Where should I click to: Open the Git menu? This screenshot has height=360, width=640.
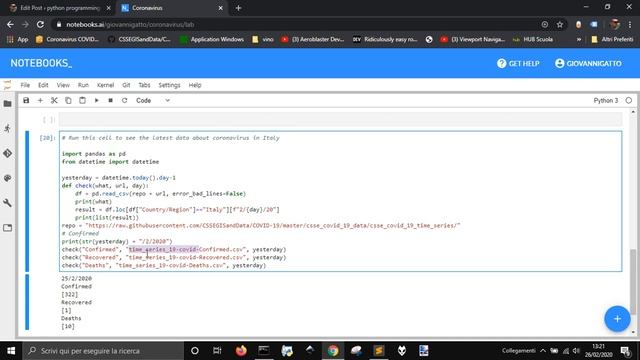click(x=126, y=85)
